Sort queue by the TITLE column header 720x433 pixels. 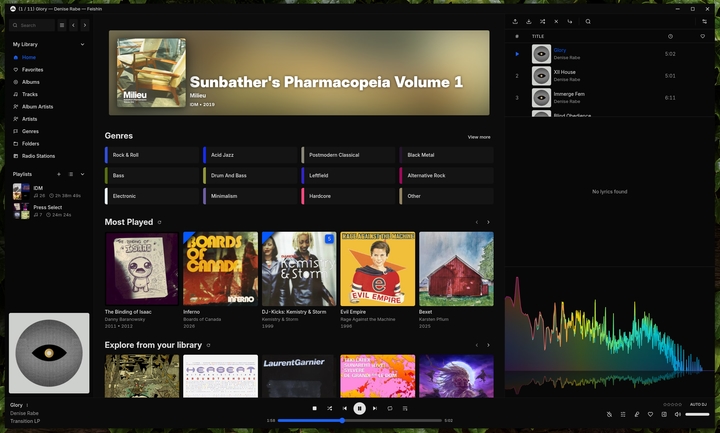coord(538,36)
